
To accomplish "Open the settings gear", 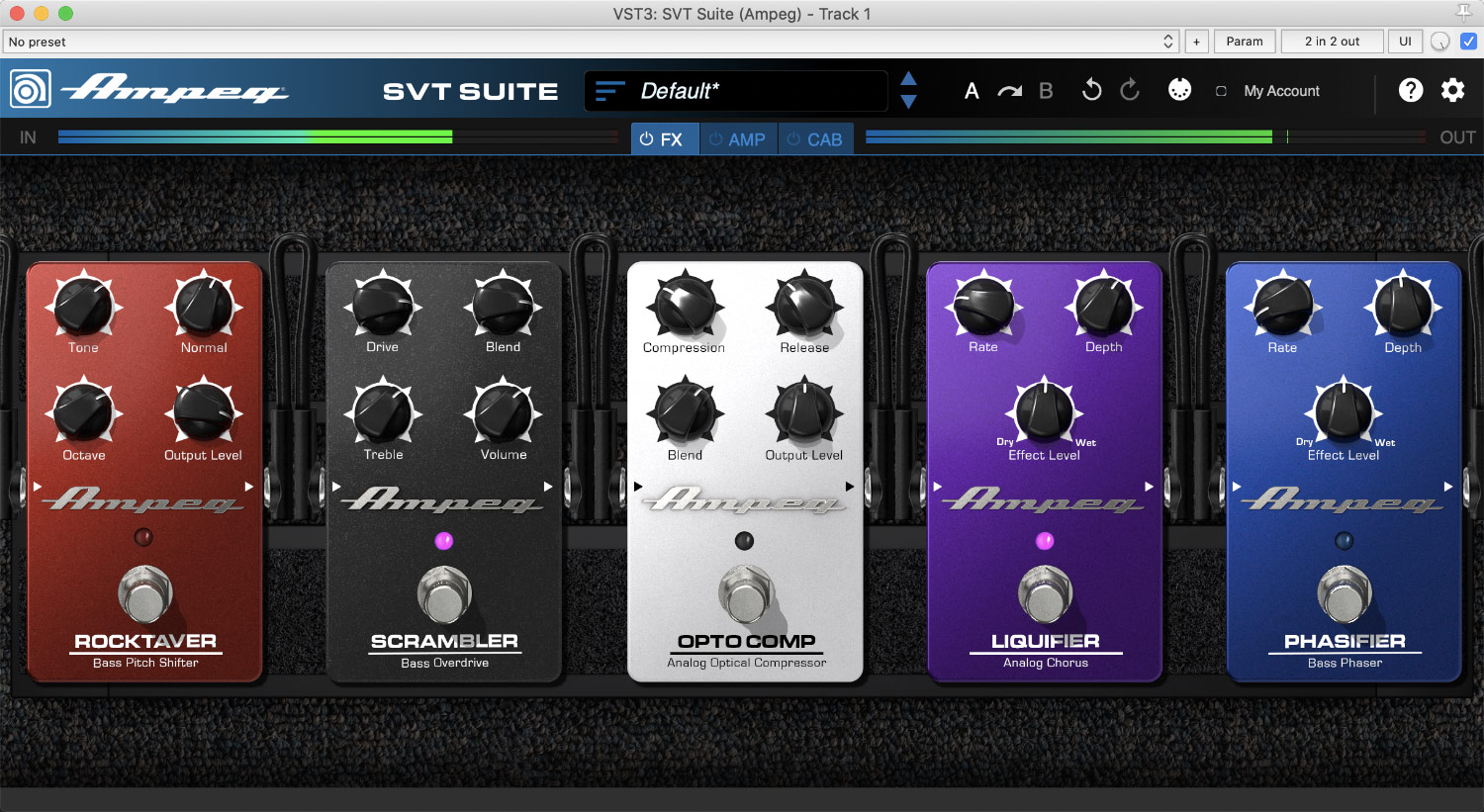I will coord(1452,90).
